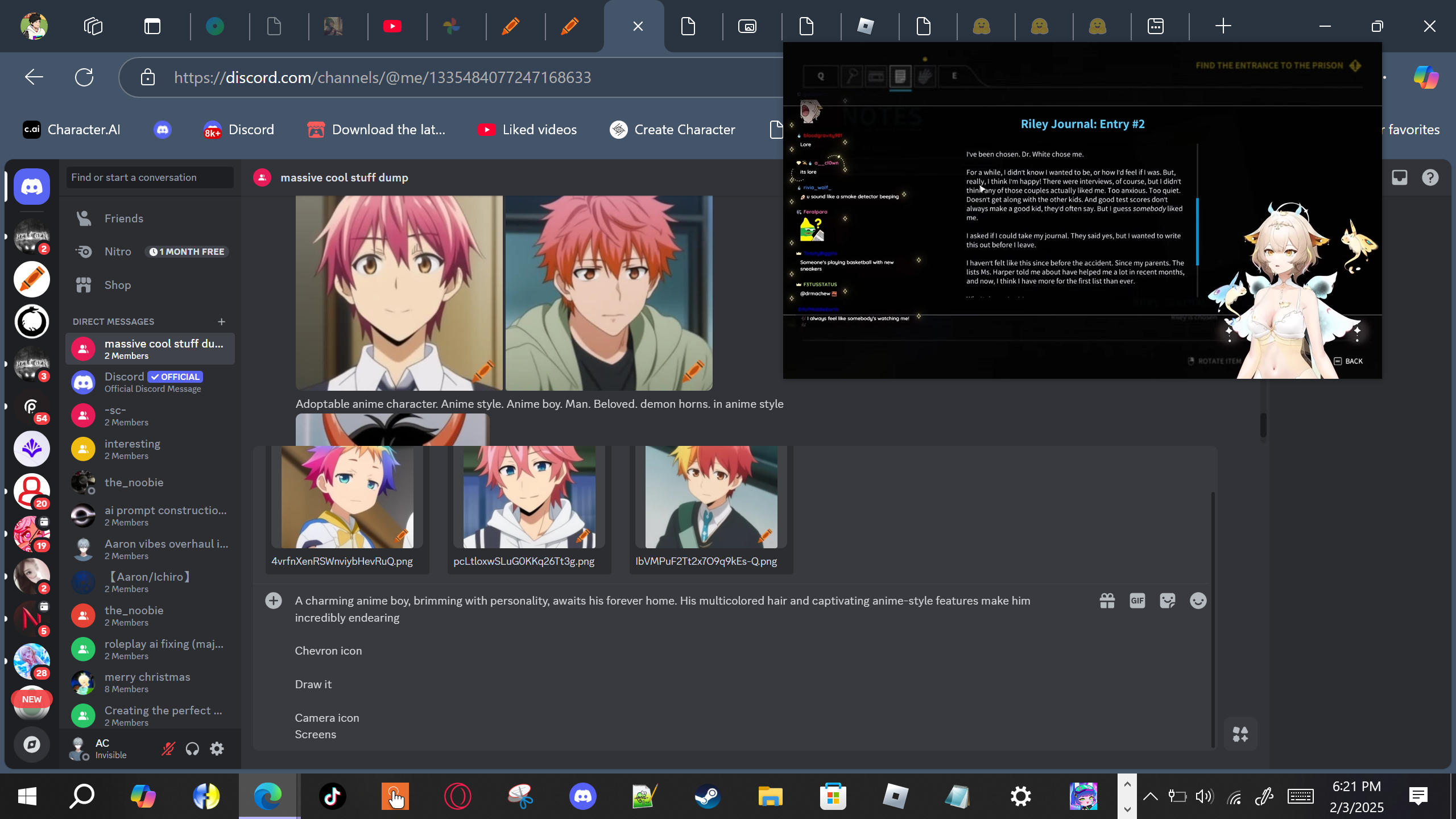The height and width of the screenshot is (819, 1456).
Task: Open the Friends page
Action: point(150,218)
